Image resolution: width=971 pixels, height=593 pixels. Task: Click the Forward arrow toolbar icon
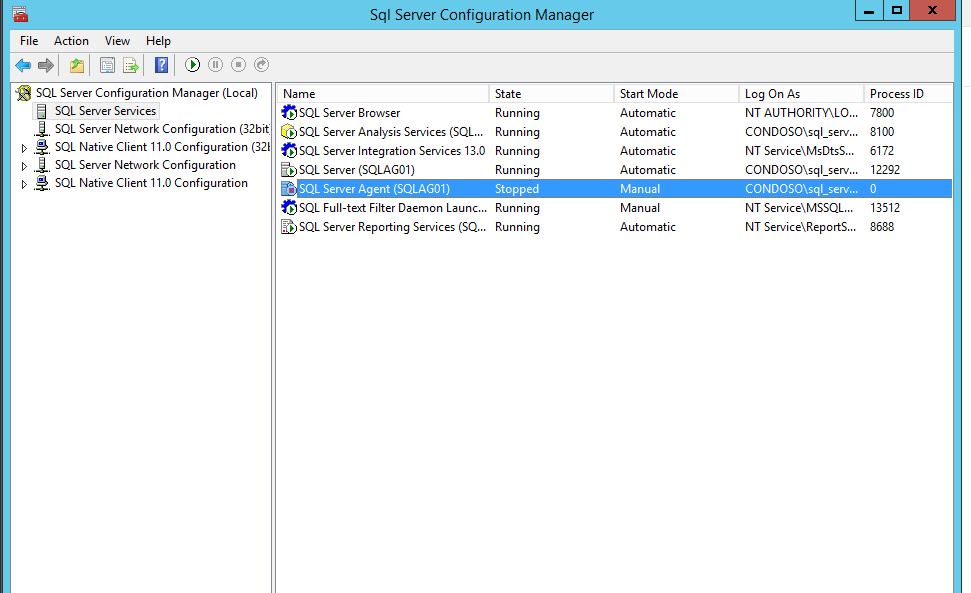(46, 65)
